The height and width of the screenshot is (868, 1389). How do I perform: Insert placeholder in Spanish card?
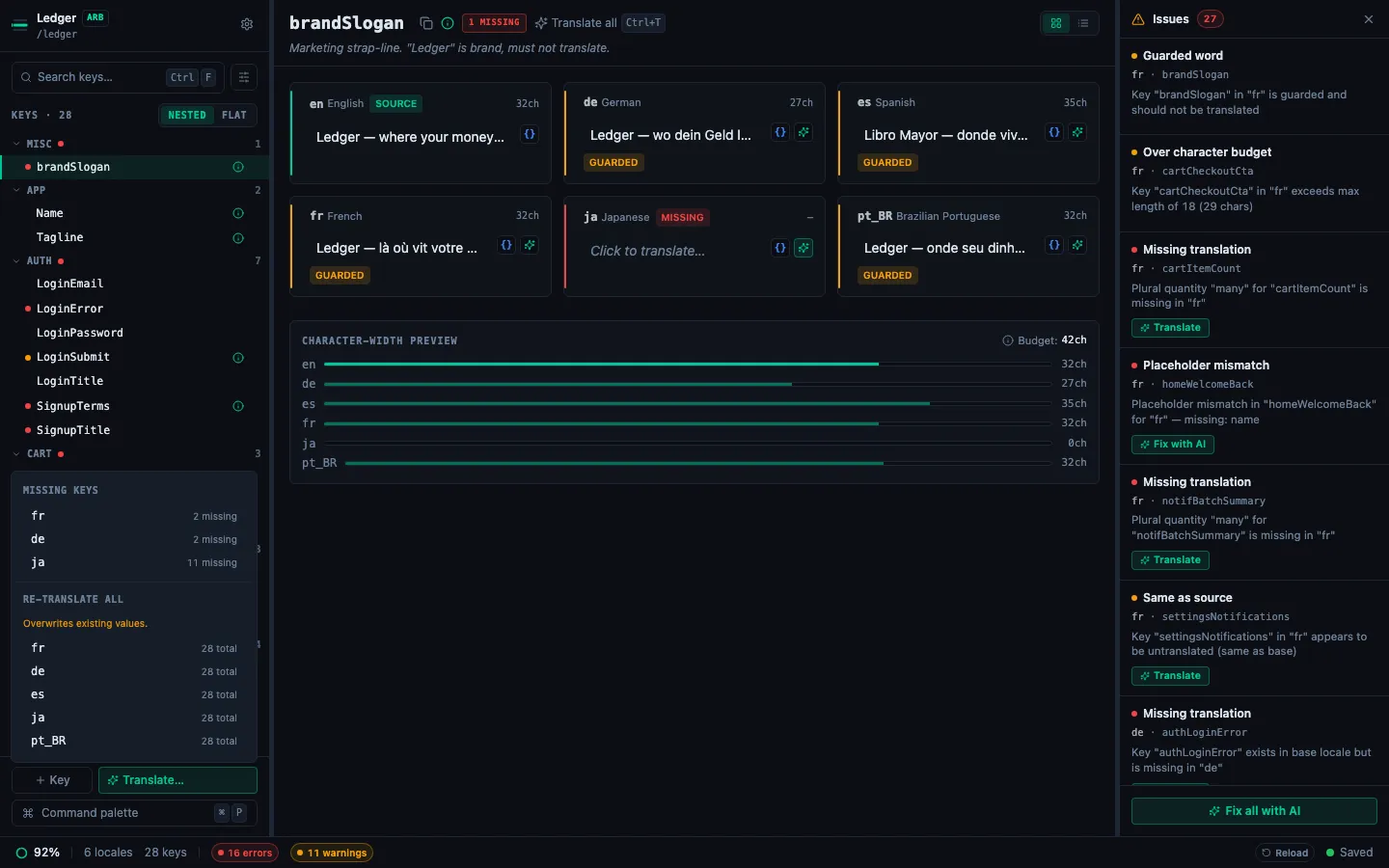click(x=1054, y=132)
